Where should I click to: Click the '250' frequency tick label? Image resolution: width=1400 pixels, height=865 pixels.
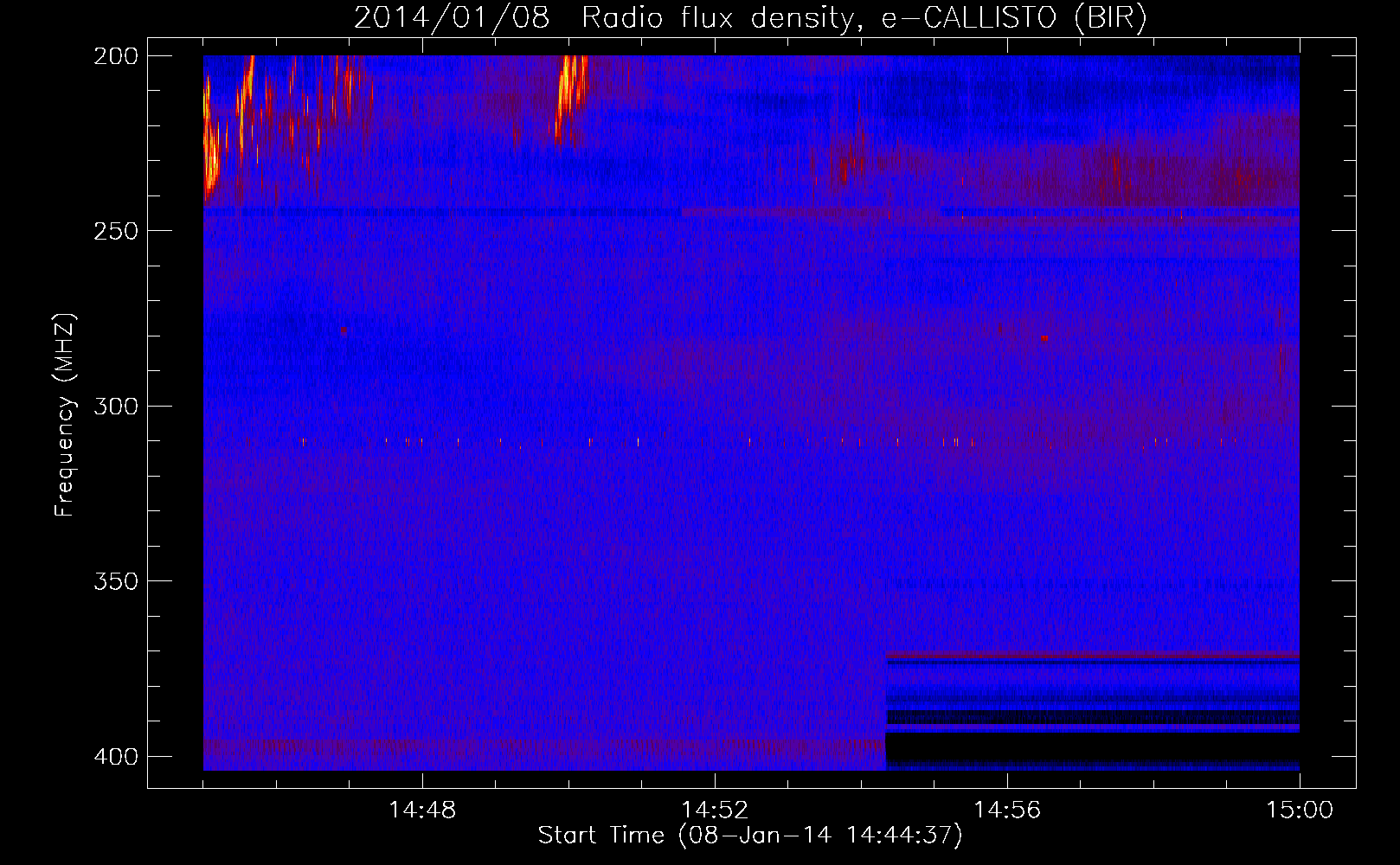[x=115, y=231]
